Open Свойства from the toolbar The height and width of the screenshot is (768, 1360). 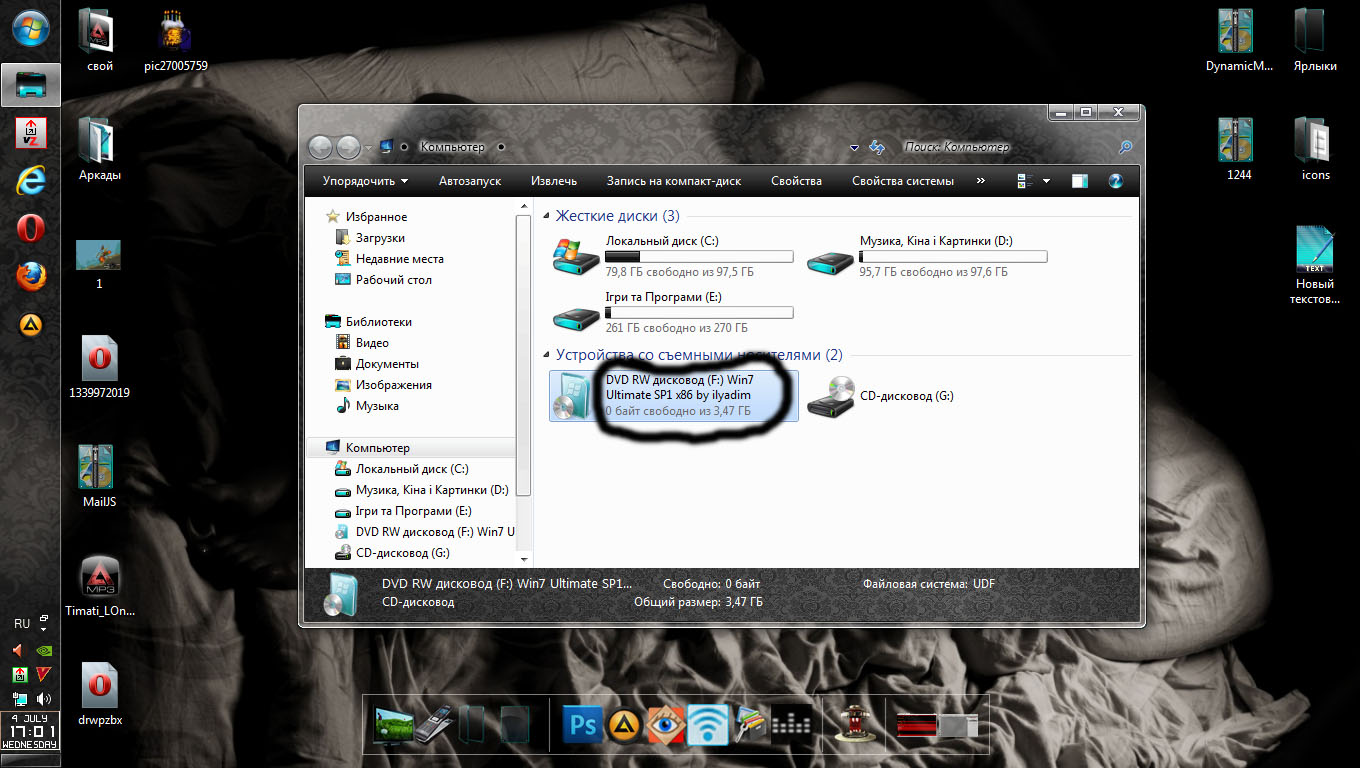tap(797, 181)
